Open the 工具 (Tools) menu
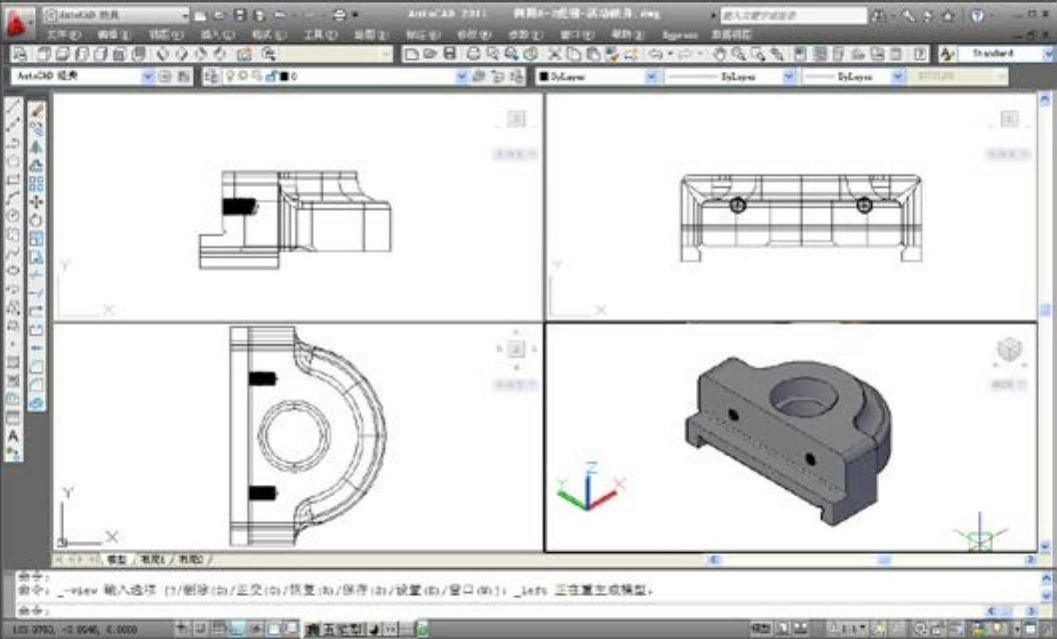This screenshot has width=1057, height=639. point(320,34)
